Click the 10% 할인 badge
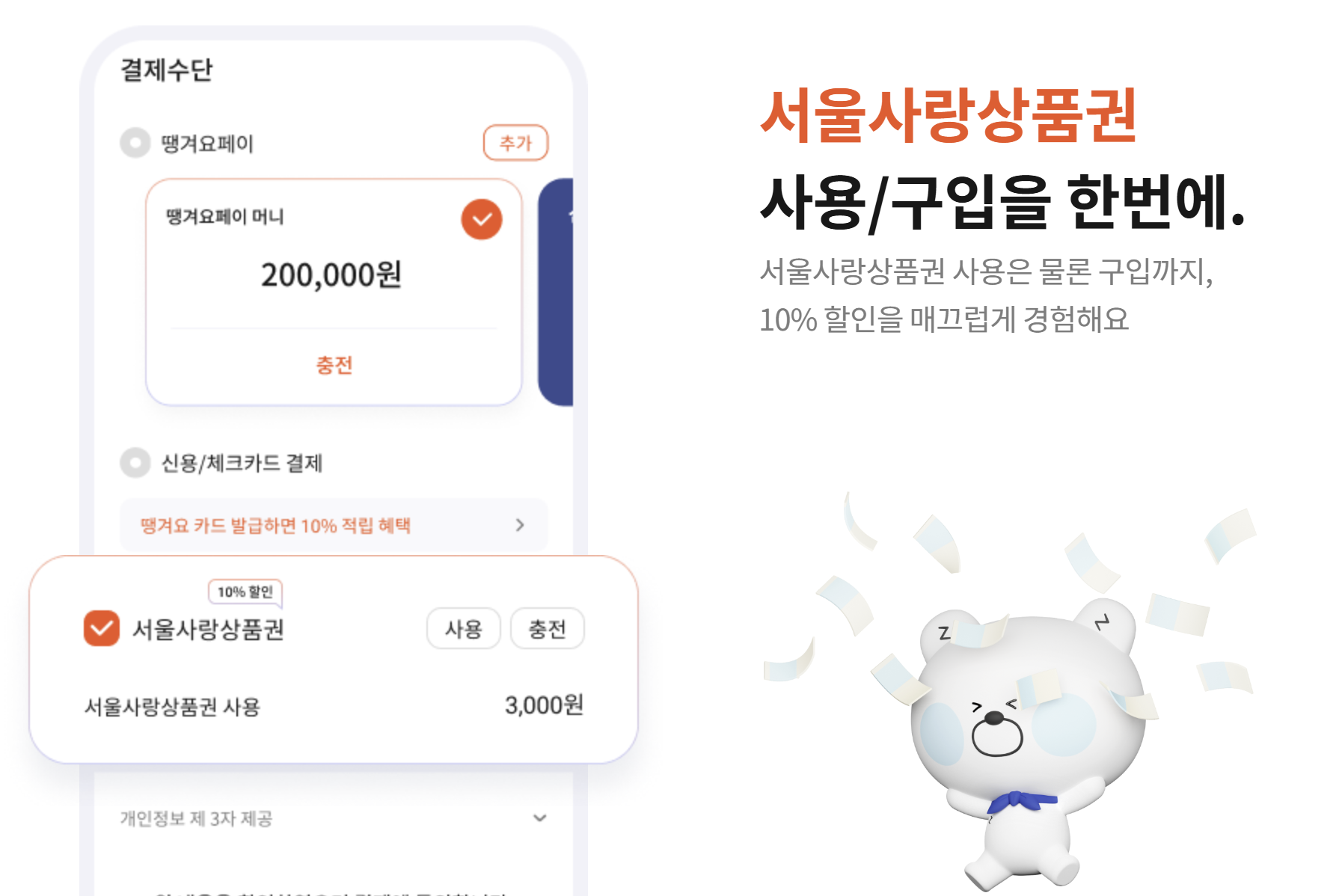The width and height of the screenshot is (1342, 896). point(245,592)
